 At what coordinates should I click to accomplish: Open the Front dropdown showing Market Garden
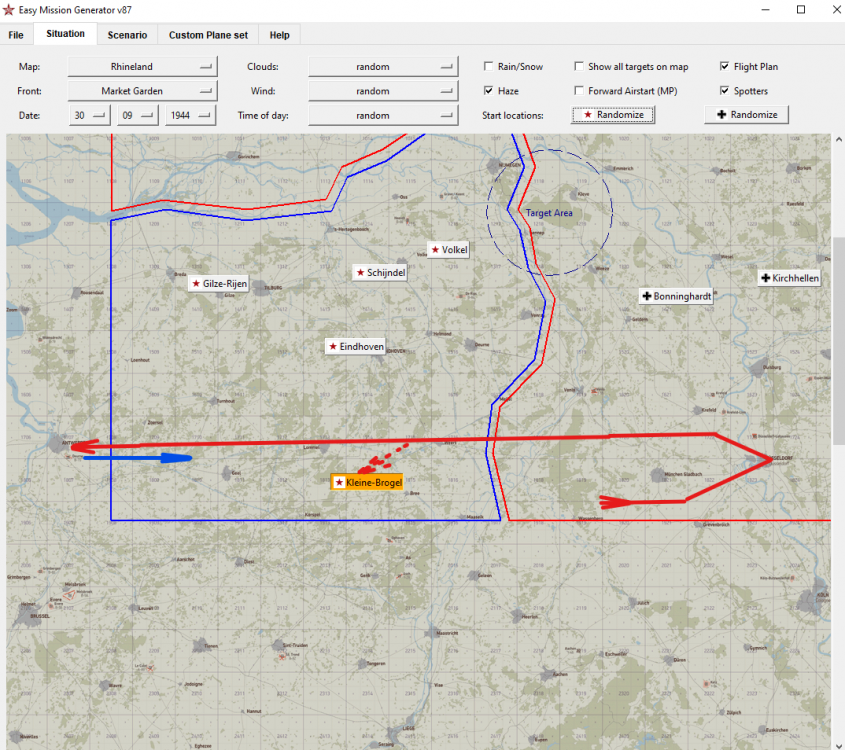142,91
